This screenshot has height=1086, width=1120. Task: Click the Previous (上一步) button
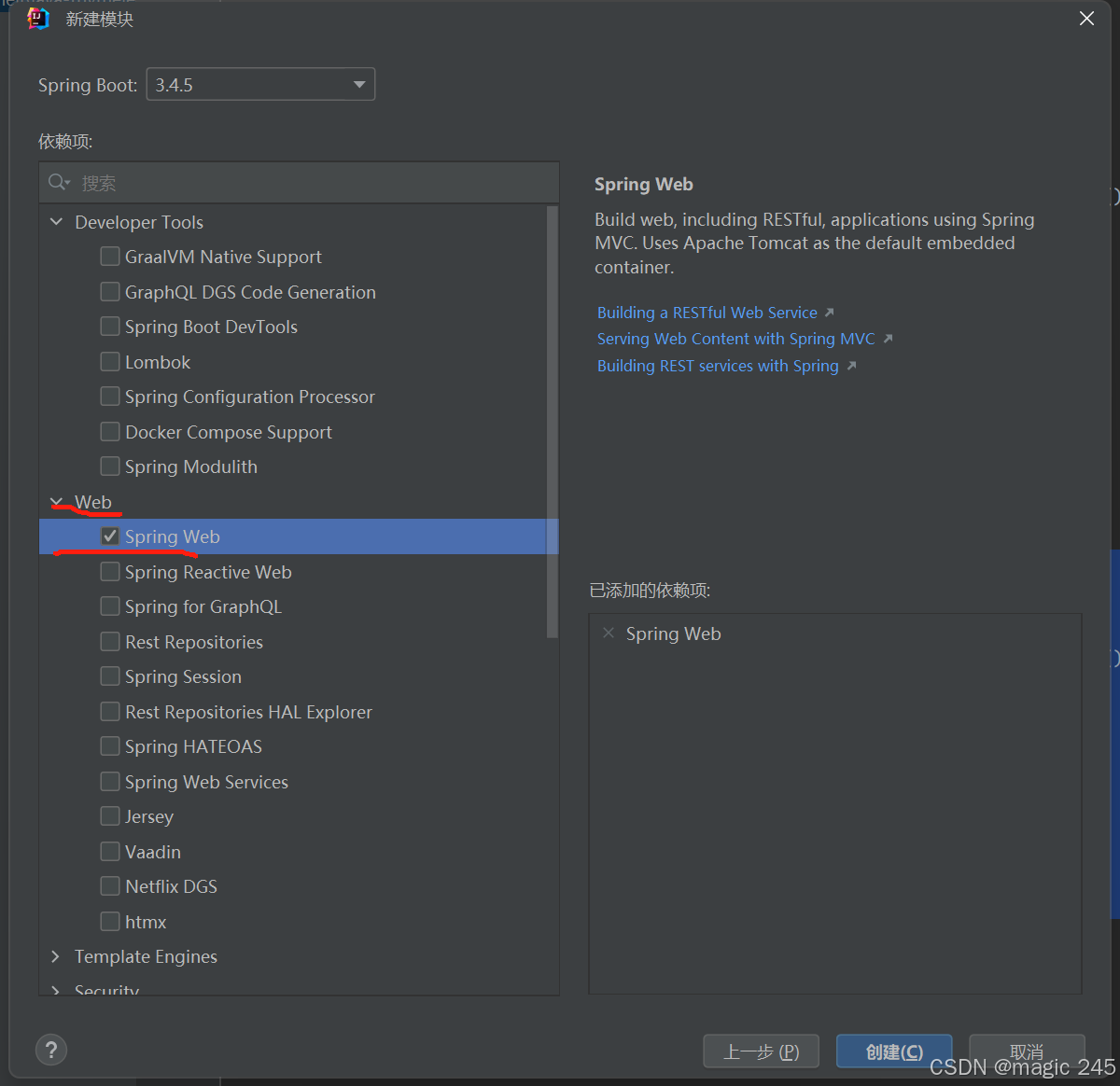(762, 1051)
